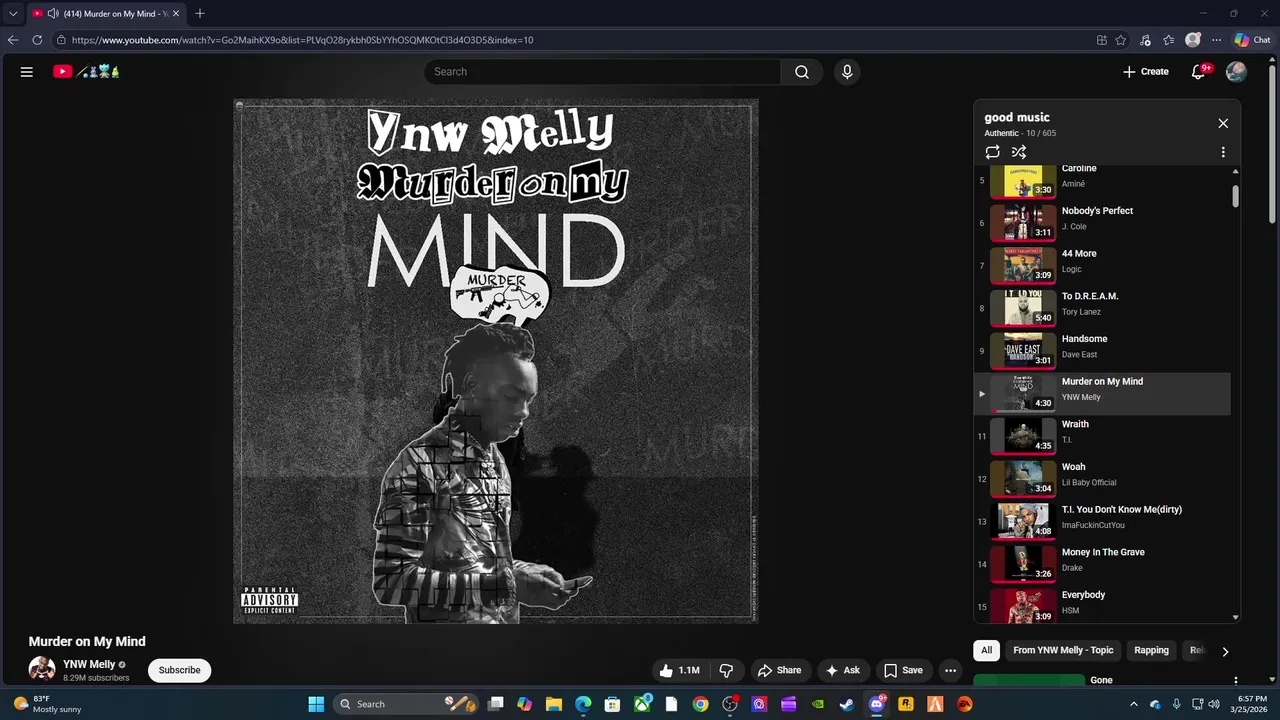Open browser settings and more menu
This screenshot has height=720, width=1280.
click(1217, 40)
